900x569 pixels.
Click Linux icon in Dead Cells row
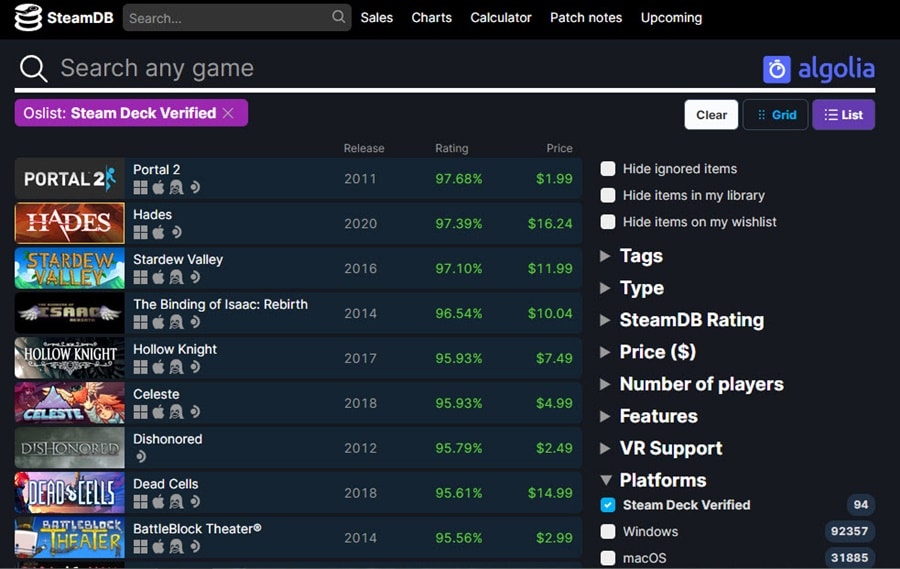coord(176,502)
